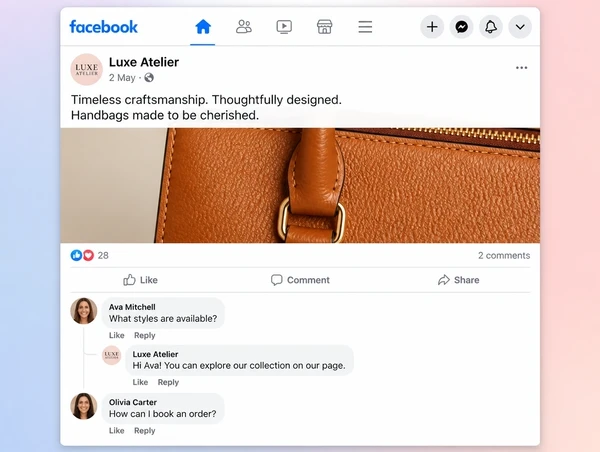Screen dimensions: 600x452
Task: Open the Friends tab
Action: tap(244, 27)
